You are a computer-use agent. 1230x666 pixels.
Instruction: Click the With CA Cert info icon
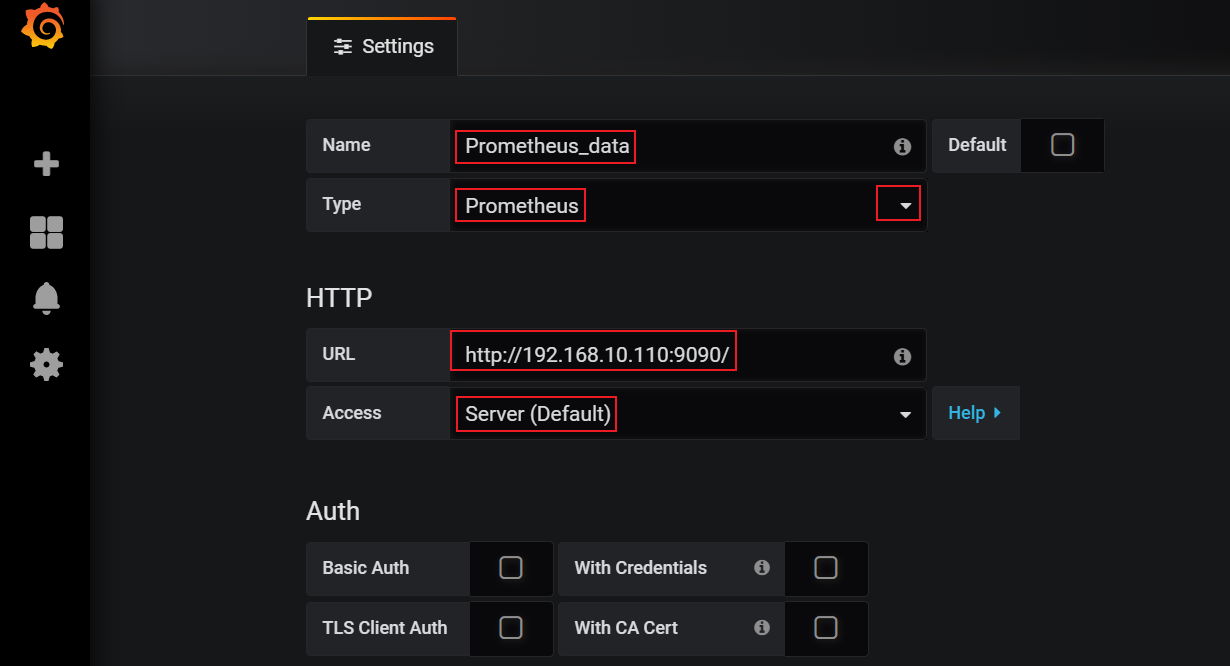(762, 627)
